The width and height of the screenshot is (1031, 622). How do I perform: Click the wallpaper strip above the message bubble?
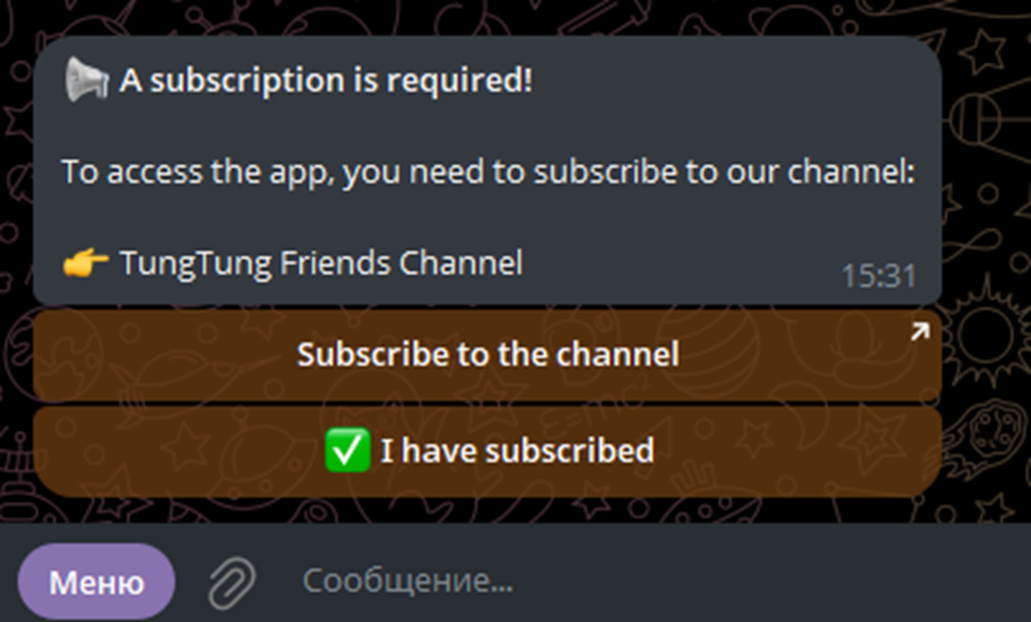tap(487, 16)
